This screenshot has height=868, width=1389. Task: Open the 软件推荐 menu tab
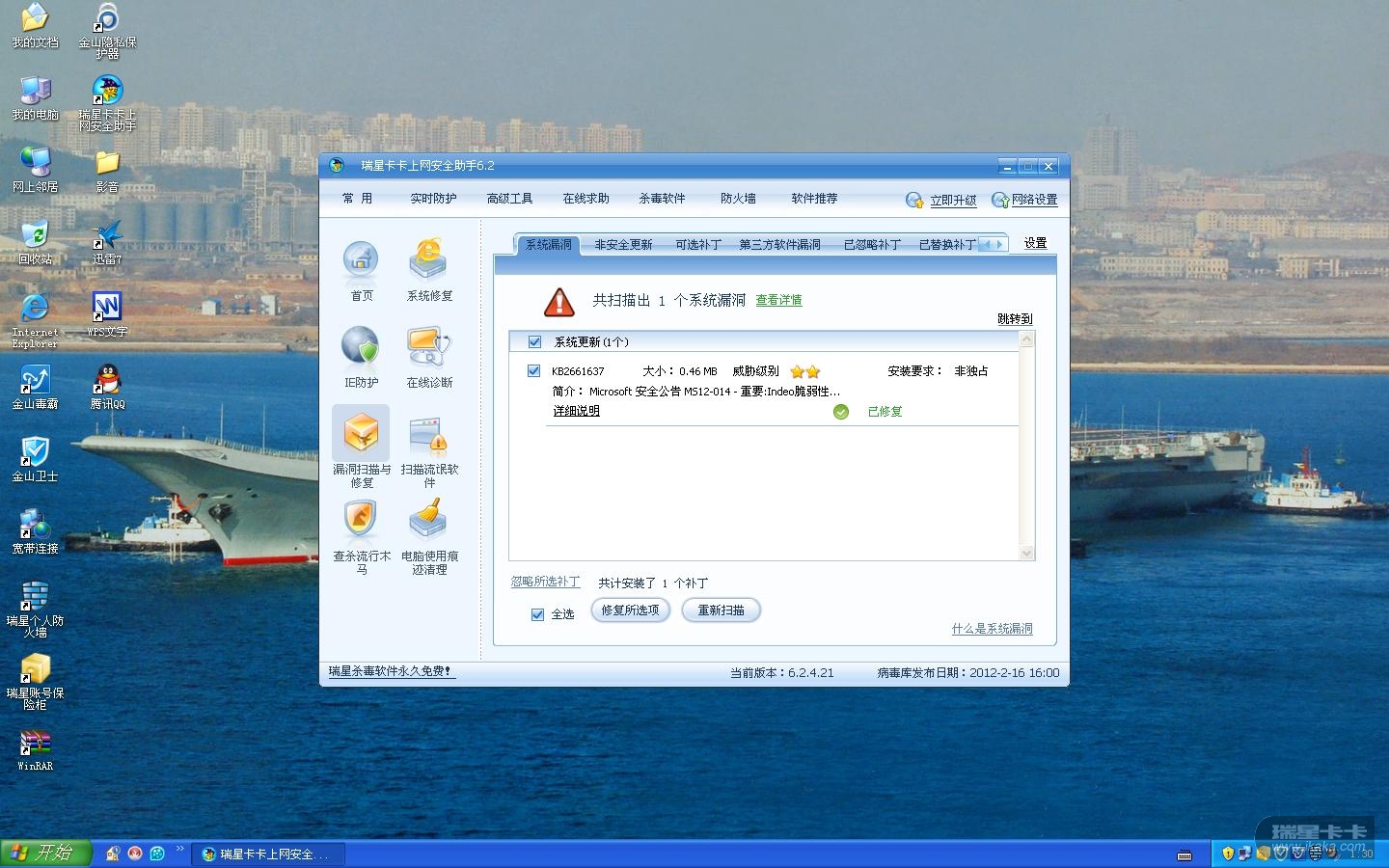(814, 199)
